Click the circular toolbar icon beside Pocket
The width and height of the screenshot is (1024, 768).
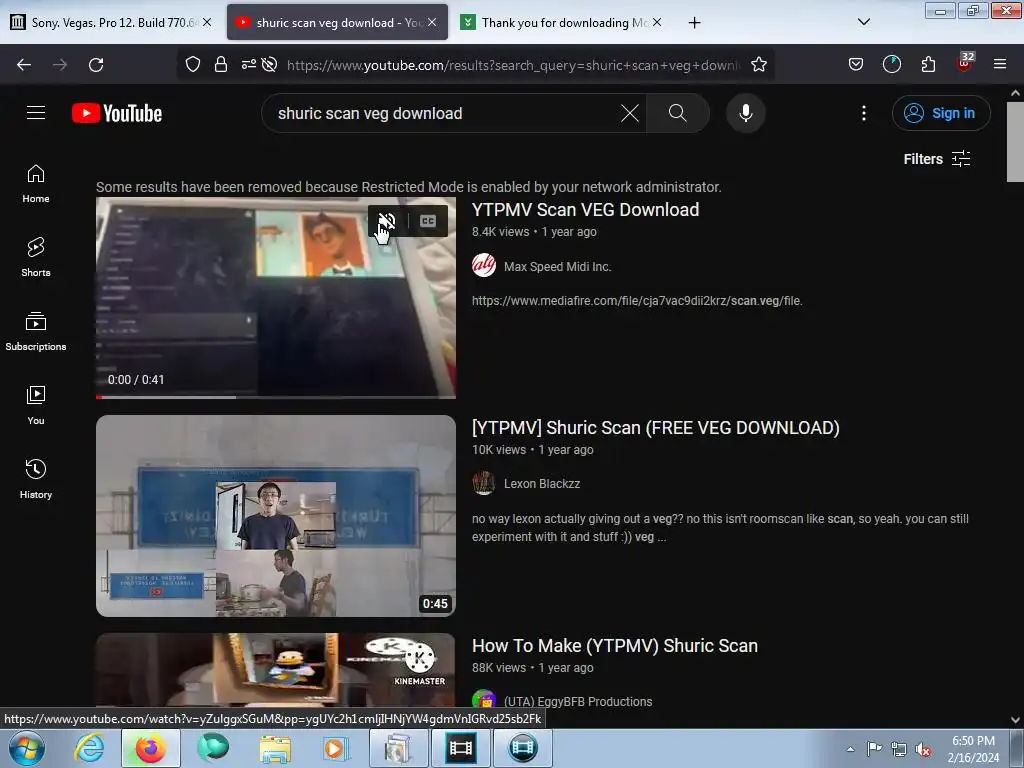[891, 65]
